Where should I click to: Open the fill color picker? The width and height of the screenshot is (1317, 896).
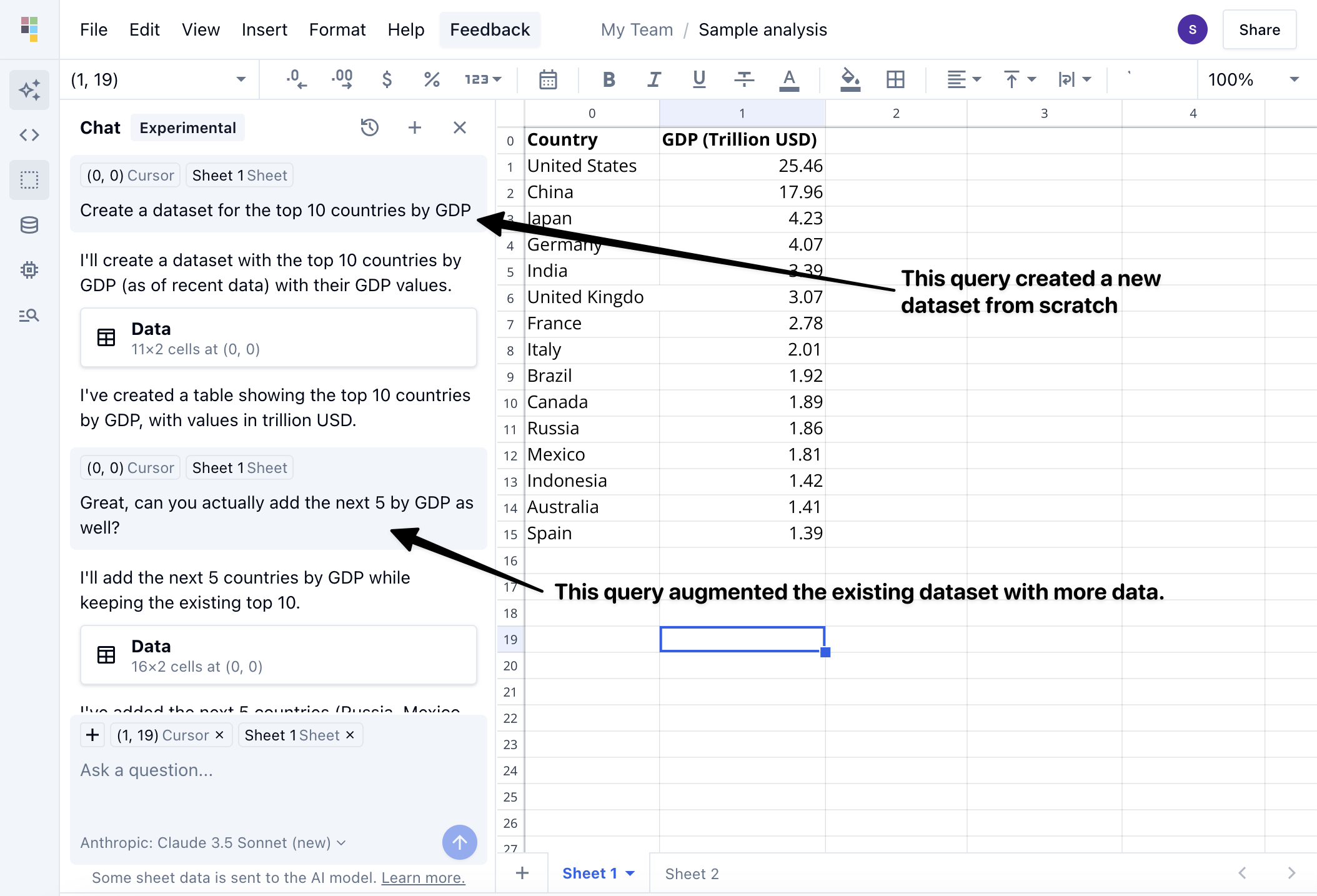(850, 79)
